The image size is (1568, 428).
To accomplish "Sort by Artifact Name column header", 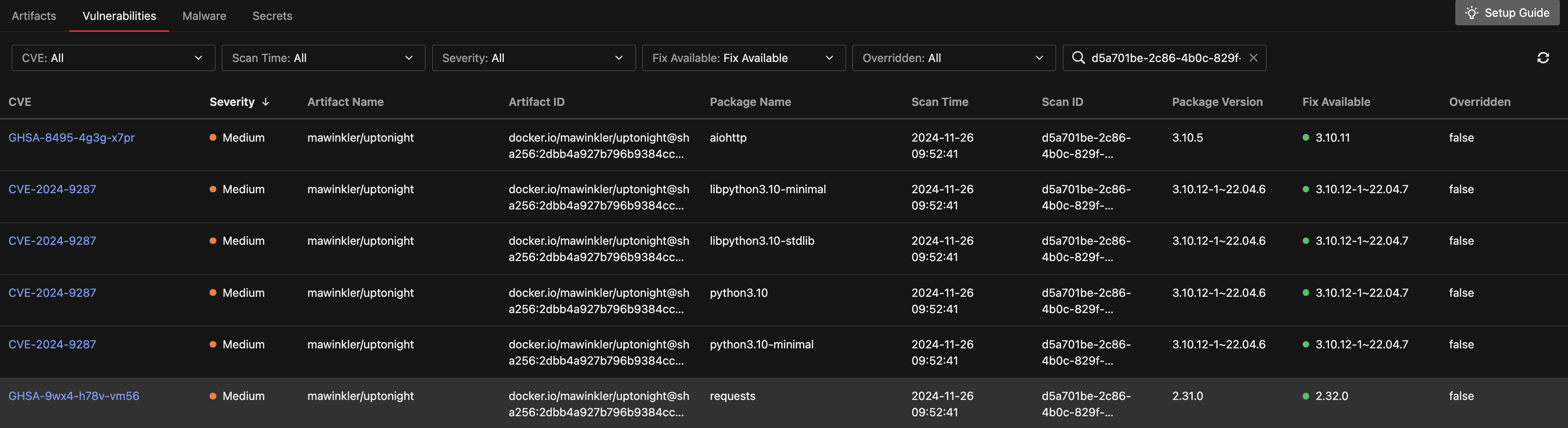I will [x=346, y=102].
